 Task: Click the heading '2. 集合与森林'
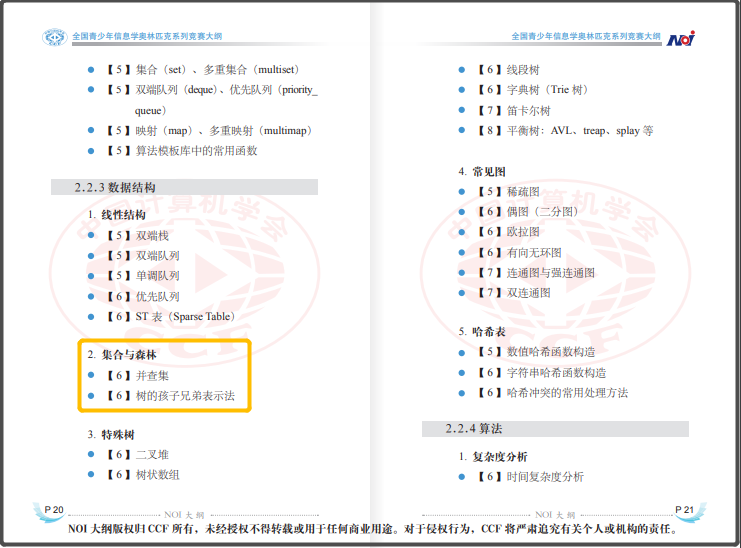click(122, 355)
